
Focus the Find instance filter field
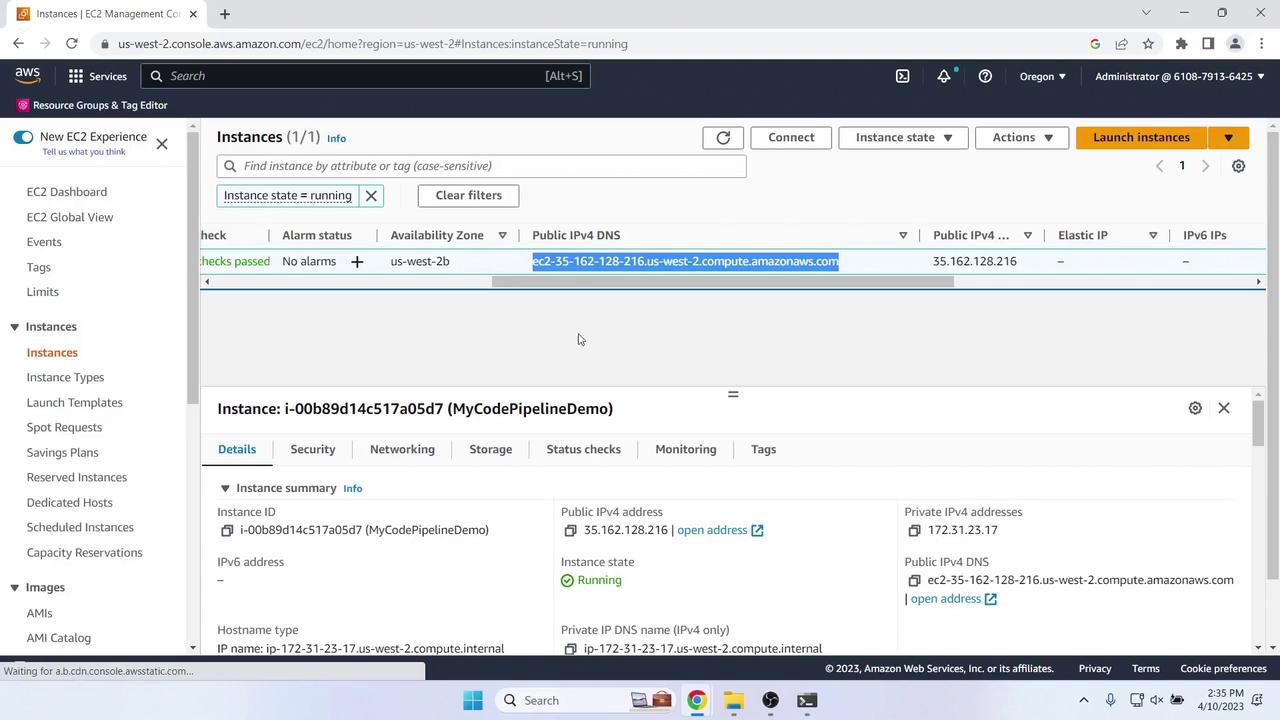pos(482,166)
